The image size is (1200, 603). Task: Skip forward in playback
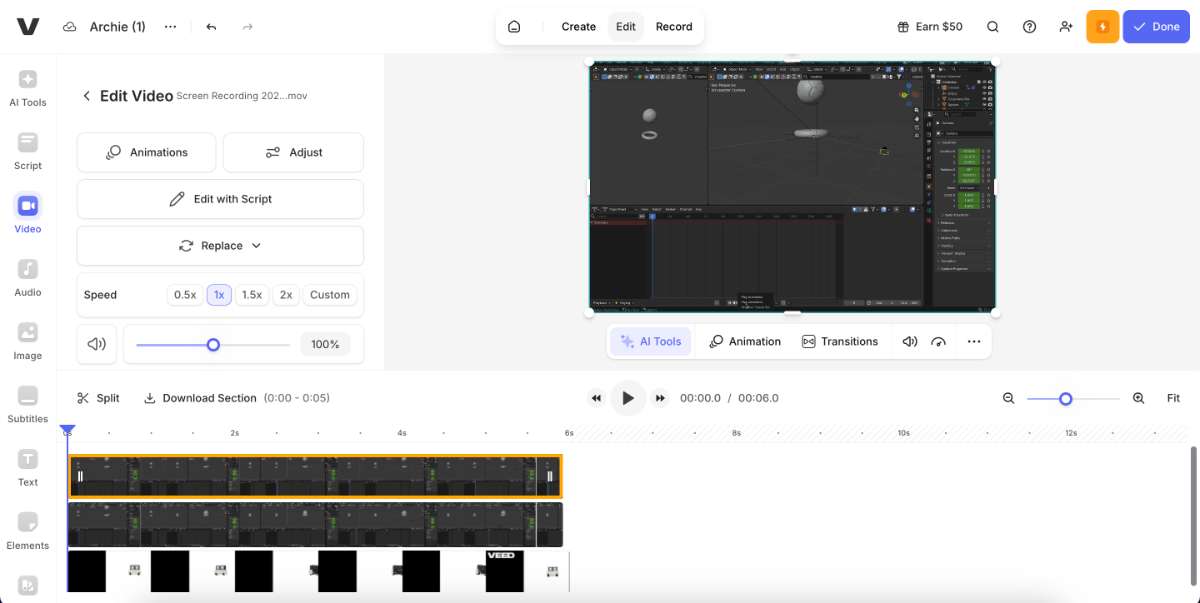pyautogui.click(x=660, y=398)
